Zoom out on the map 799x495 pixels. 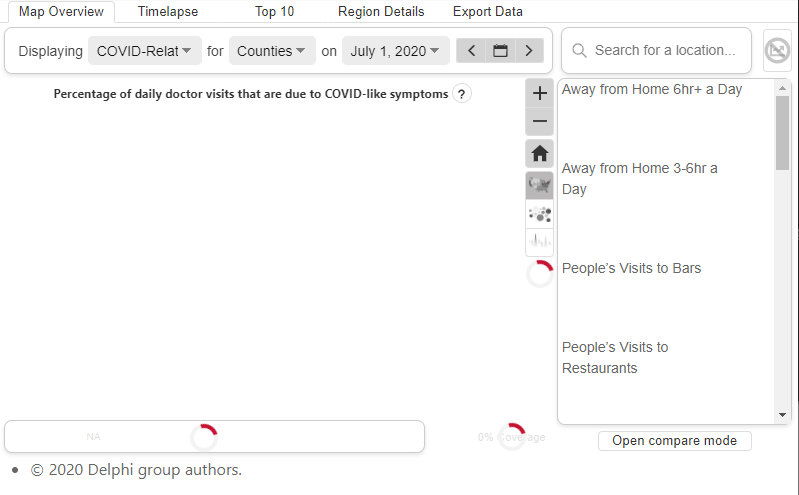[x=539, y=121]
